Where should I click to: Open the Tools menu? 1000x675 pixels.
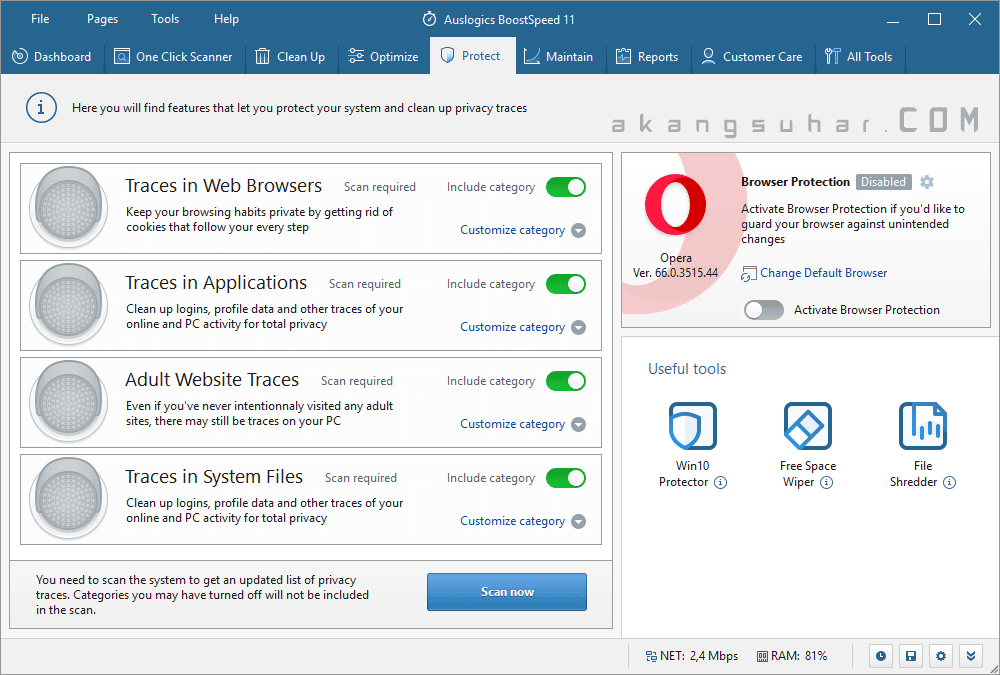click(x=165, y=19)
